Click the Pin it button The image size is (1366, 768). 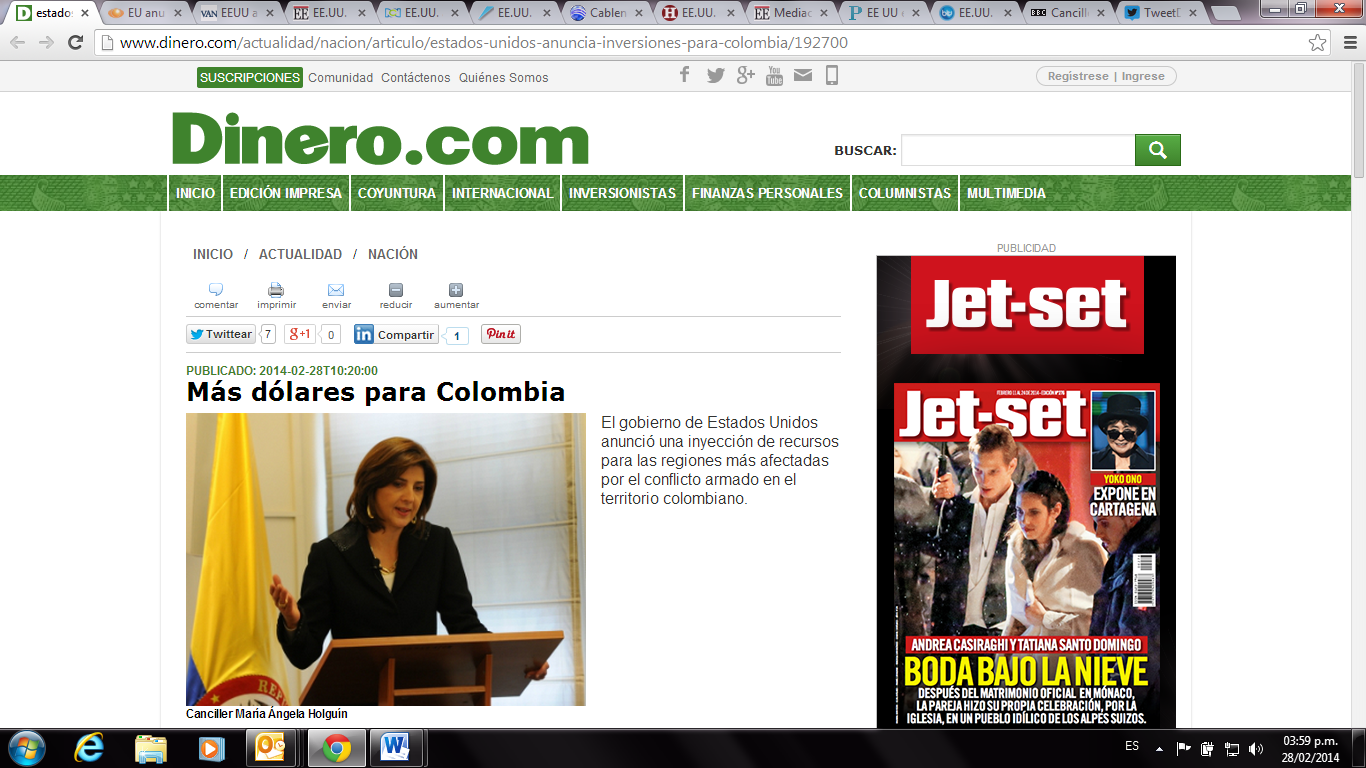click(x=501, y=334)
